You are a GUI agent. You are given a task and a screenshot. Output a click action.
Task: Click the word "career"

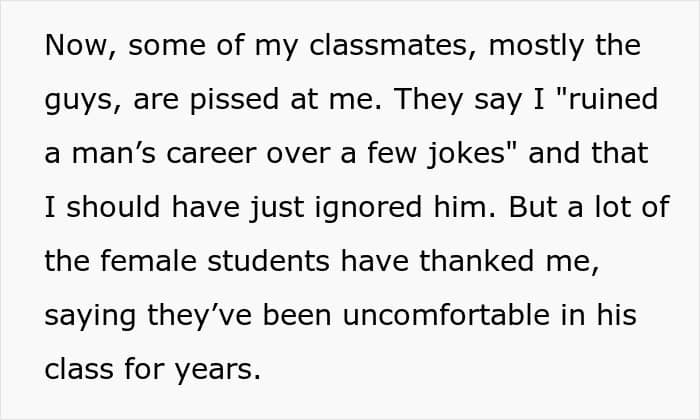[211, 154]
